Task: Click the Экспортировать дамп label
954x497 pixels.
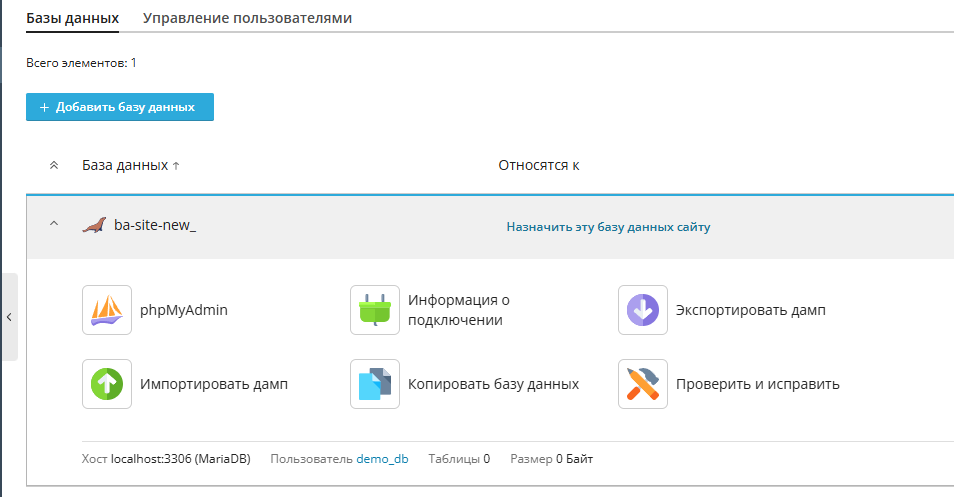Action: tap(751, 310)
